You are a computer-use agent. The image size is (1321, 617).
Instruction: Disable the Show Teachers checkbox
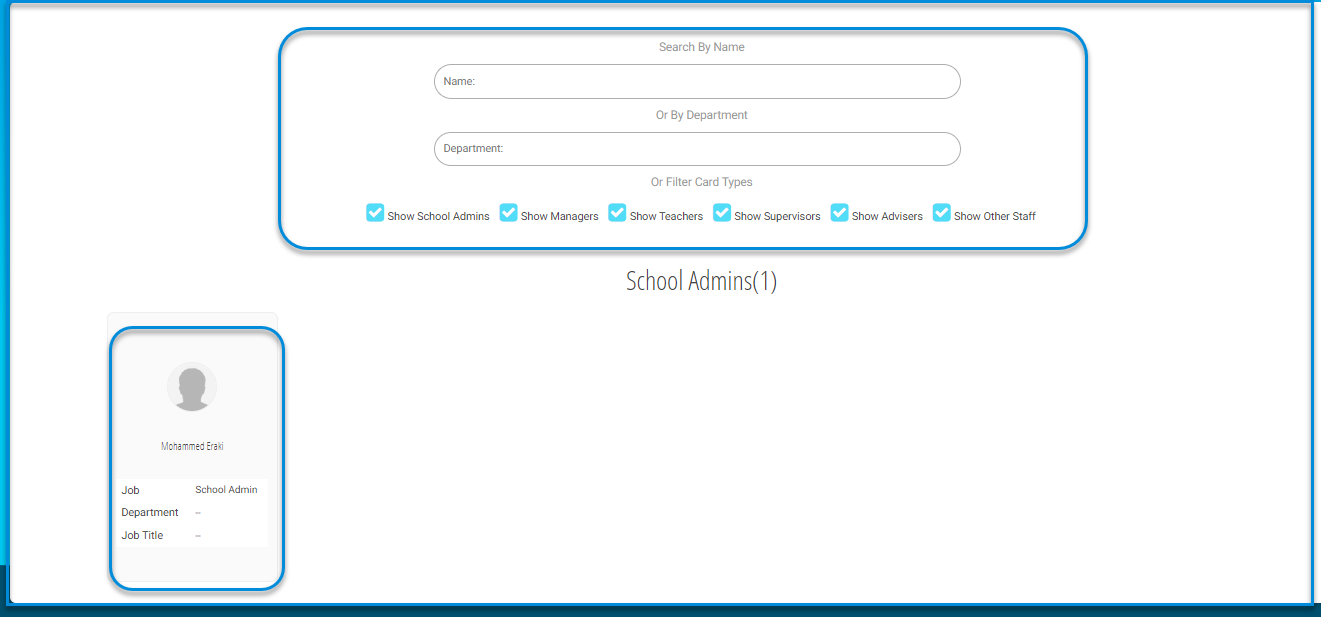coord(617,213)
